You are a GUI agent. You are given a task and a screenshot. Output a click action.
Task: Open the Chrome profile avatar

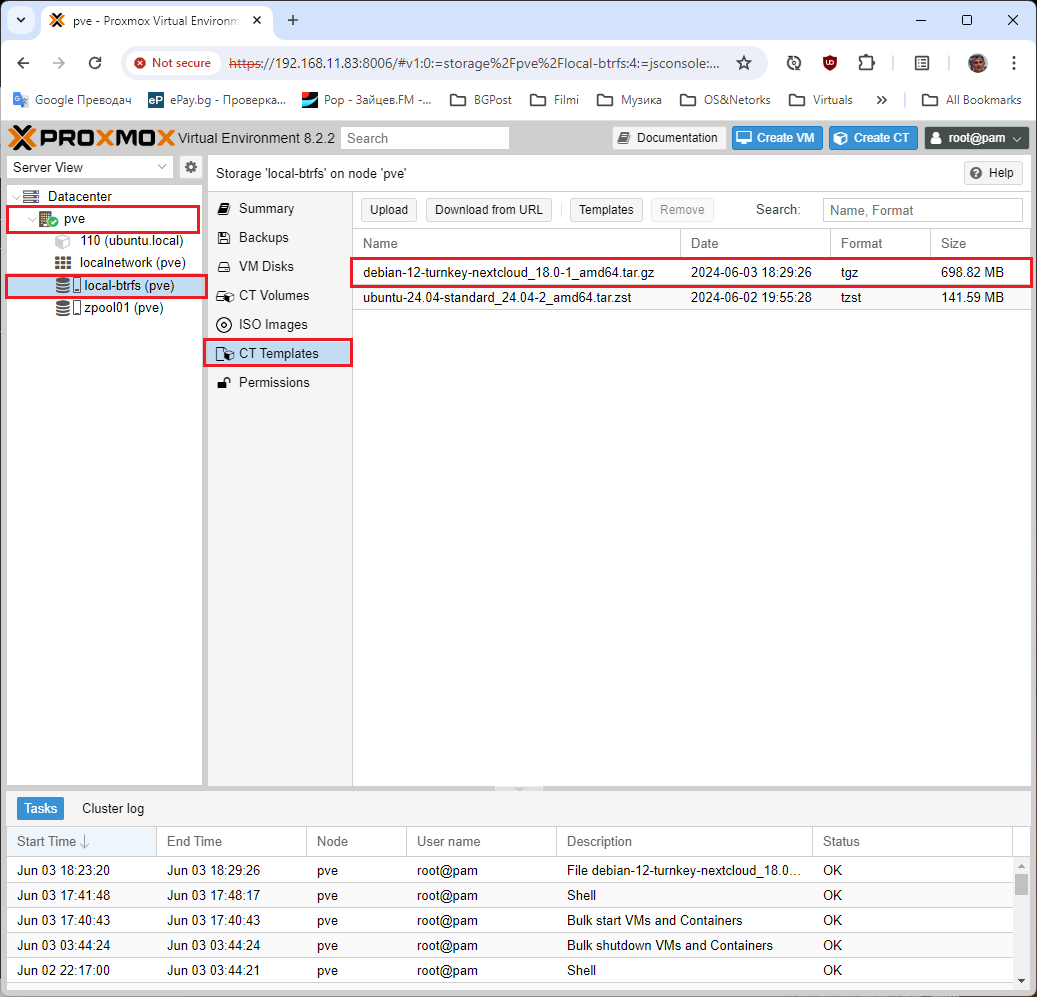(977, 63)
